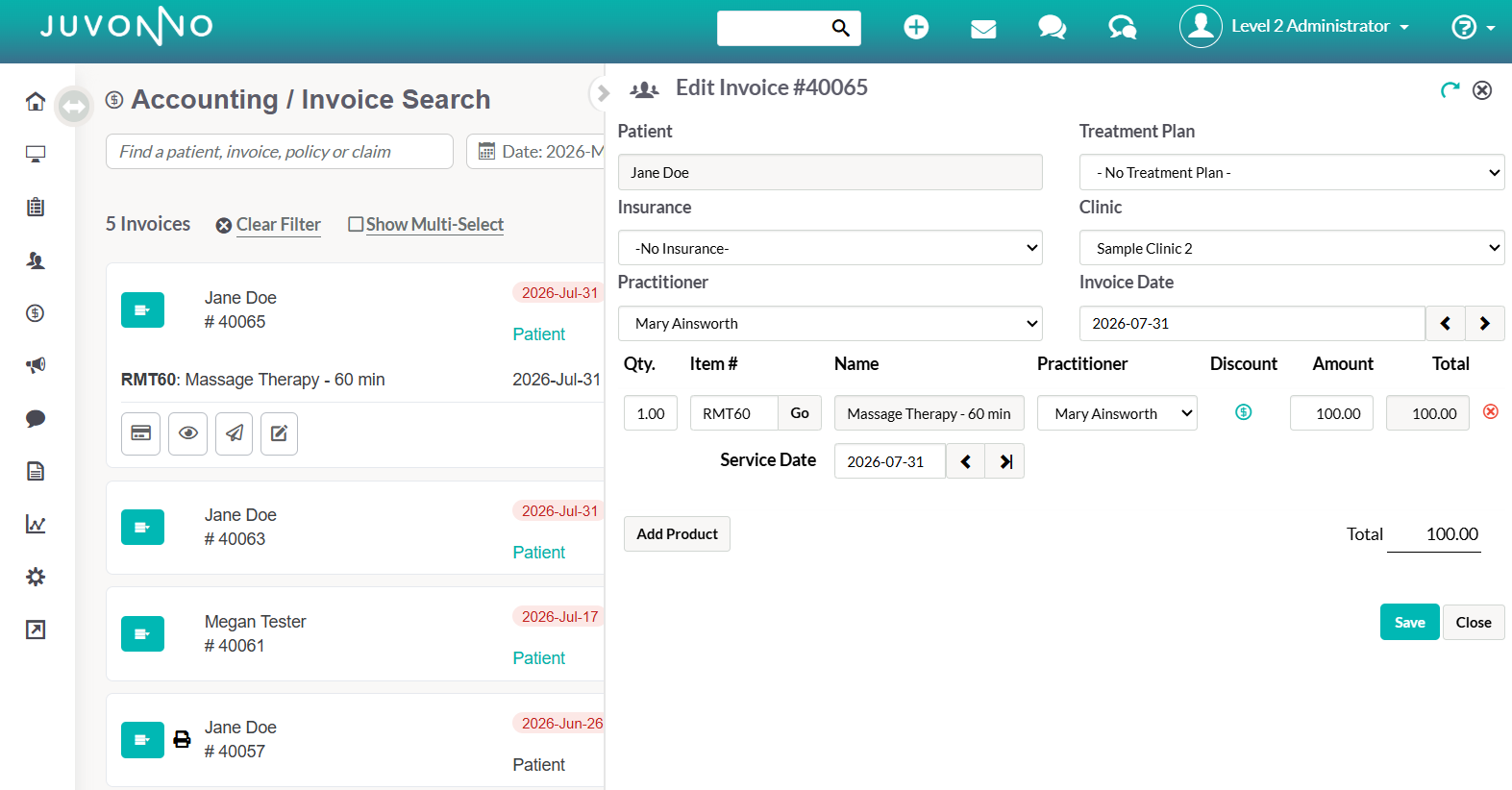Open the Clinic dropdown
This screenshot has height=790, width=1512.
tap(1291, 248)
